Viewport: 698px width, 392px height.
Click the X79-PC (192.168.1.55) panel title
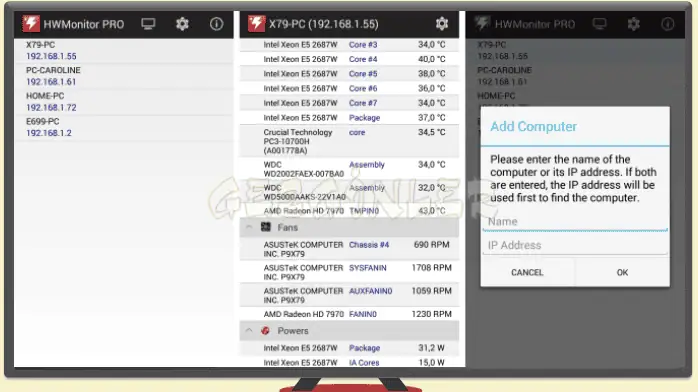324,24
